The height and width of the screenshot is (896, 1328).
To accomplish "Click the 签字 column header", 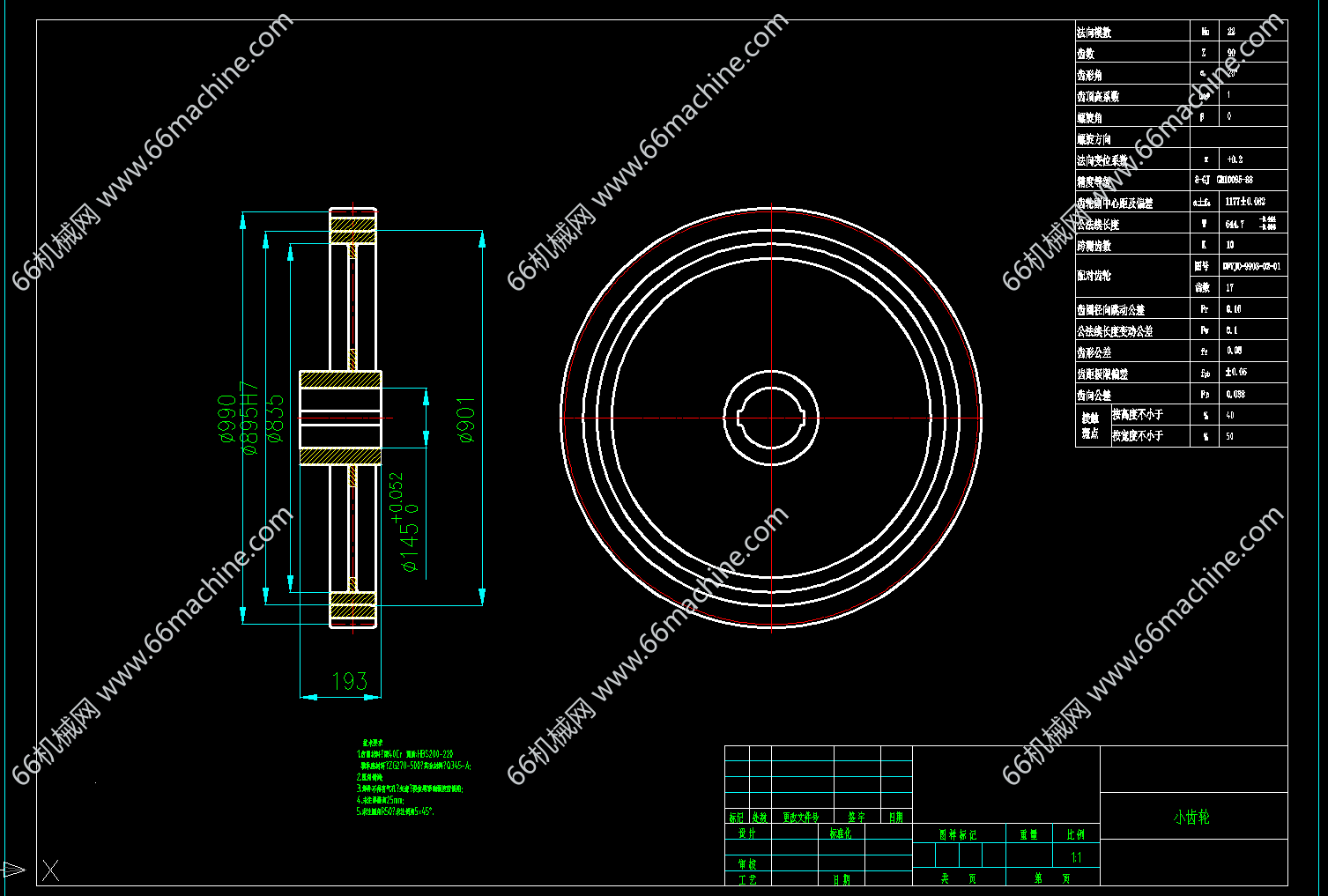I will point(857,817).
